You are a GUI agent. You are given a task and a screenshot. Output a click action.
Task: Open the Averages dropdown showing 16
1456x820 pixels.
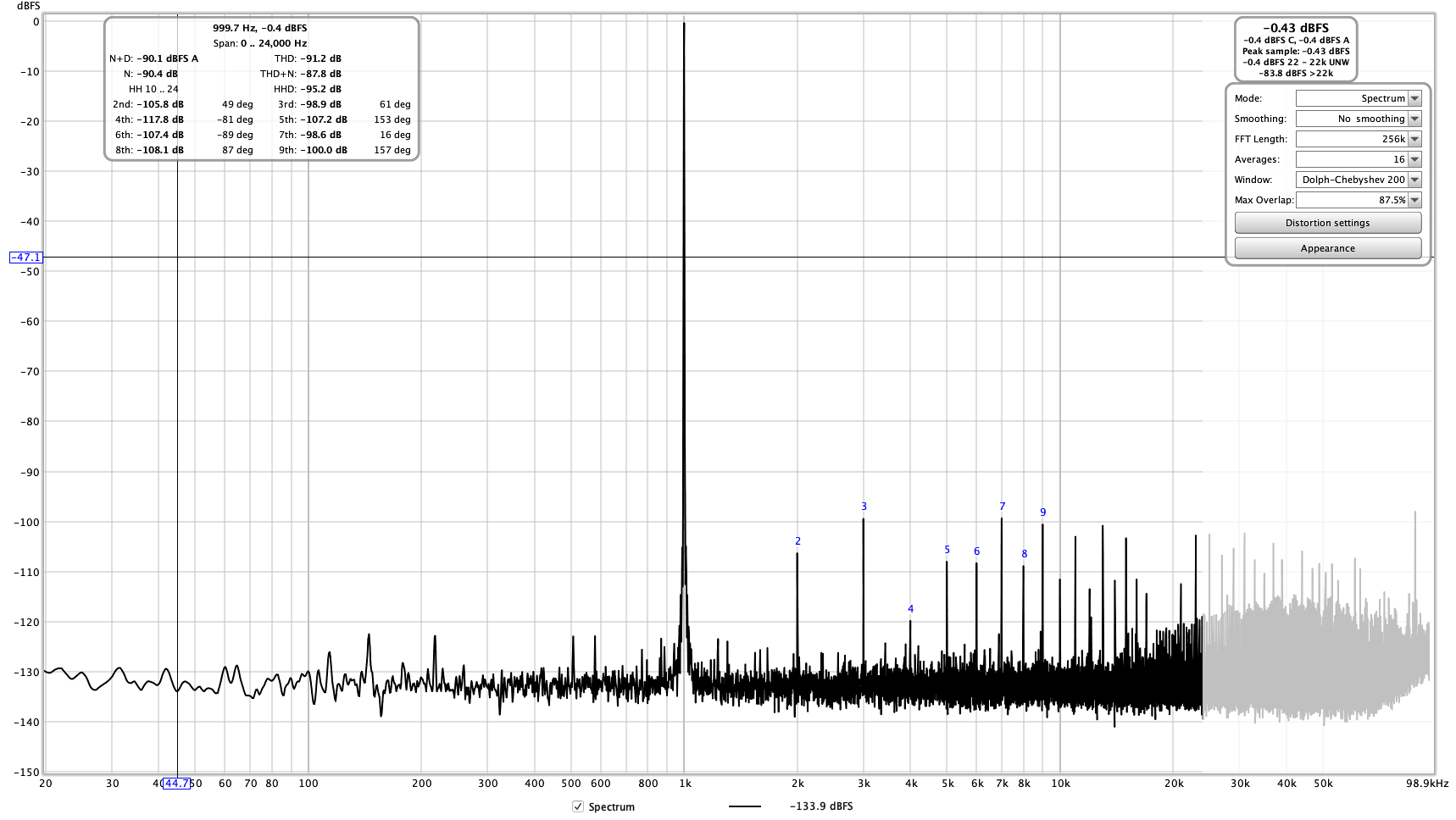1359,159
